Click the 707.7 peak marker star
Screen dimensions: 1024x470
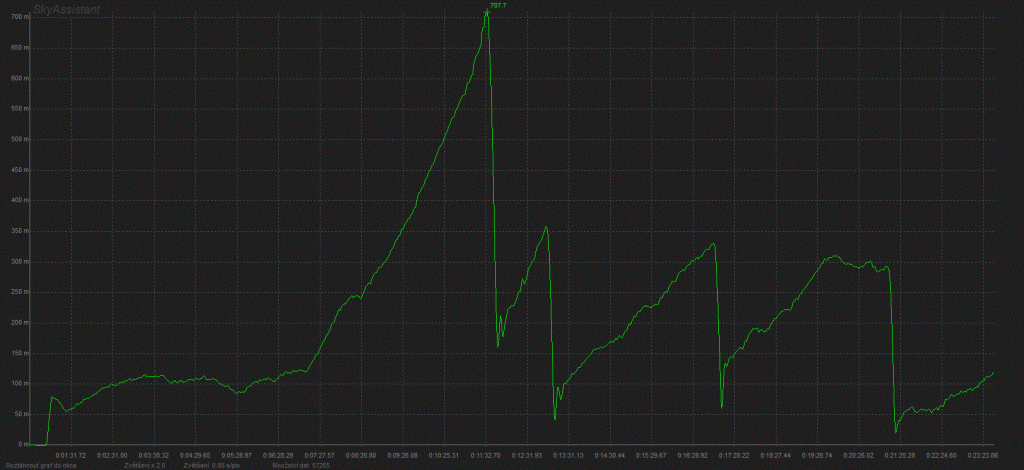click(487, 11)
